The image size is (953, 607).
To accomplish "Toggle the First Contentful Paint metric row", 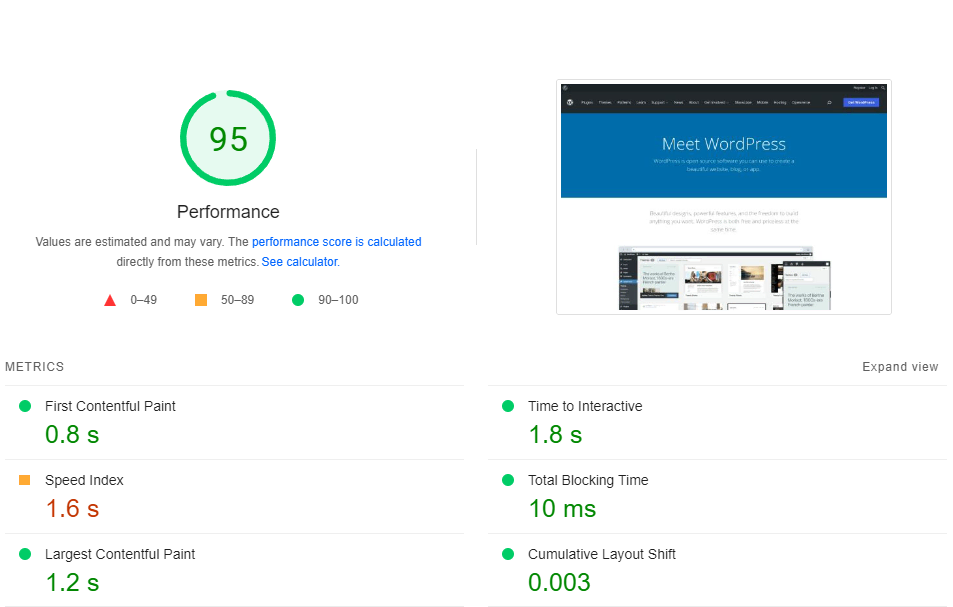I will click(x=110, y=406).
